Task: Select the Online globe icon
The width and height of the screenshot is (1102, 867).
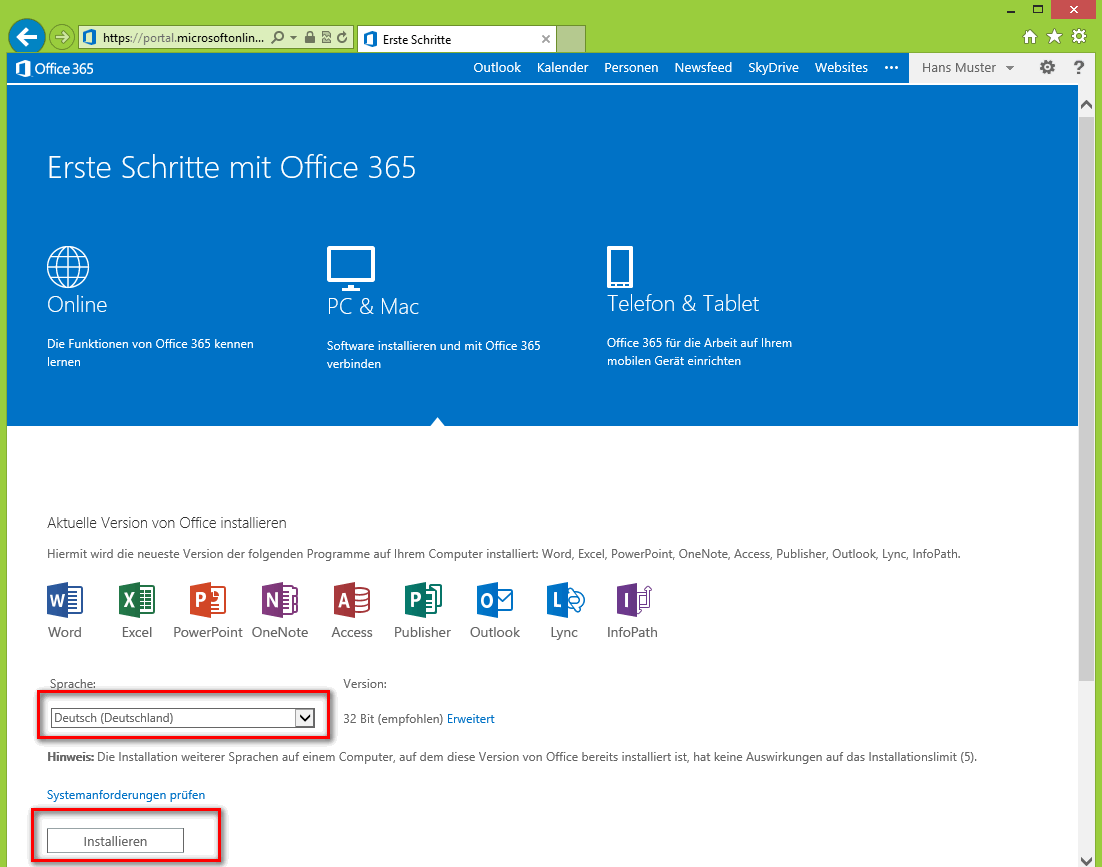Action: 68,267
